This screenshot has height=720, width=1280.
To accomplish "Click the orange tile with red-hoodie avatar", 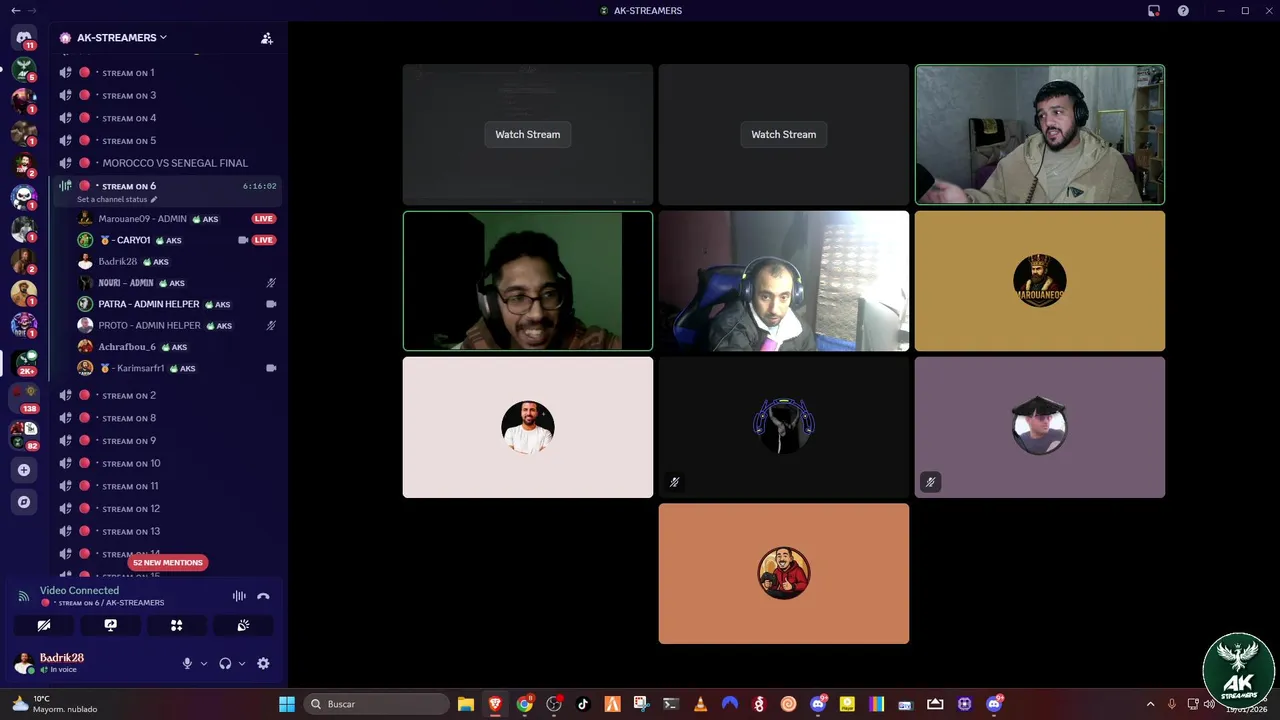I will [x=784, y=573].
